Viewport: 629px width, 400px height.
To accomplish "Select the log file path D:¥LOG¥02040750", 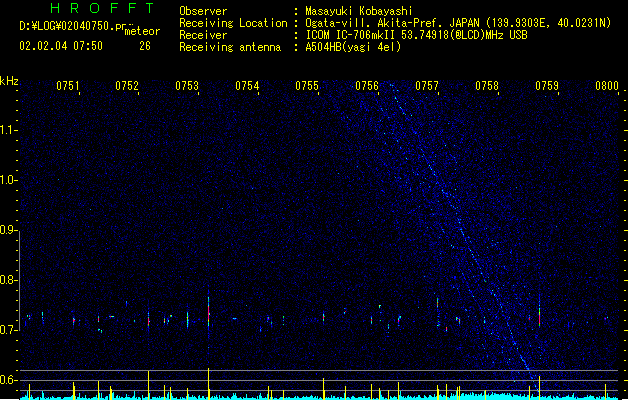I will pos(67,26).
